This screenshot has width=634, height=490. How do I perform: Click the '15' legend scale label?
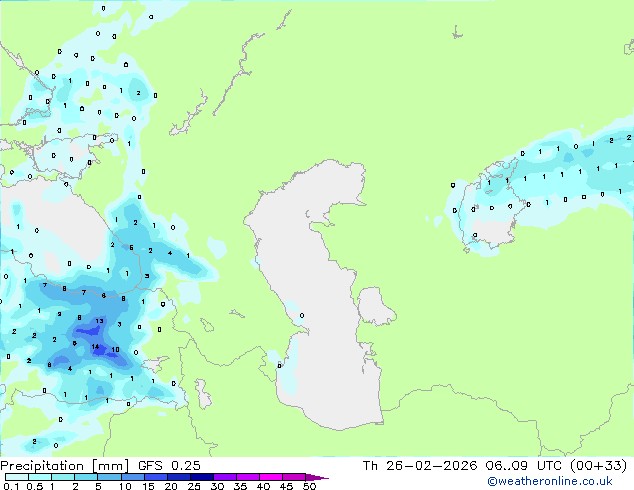[148, 486]
